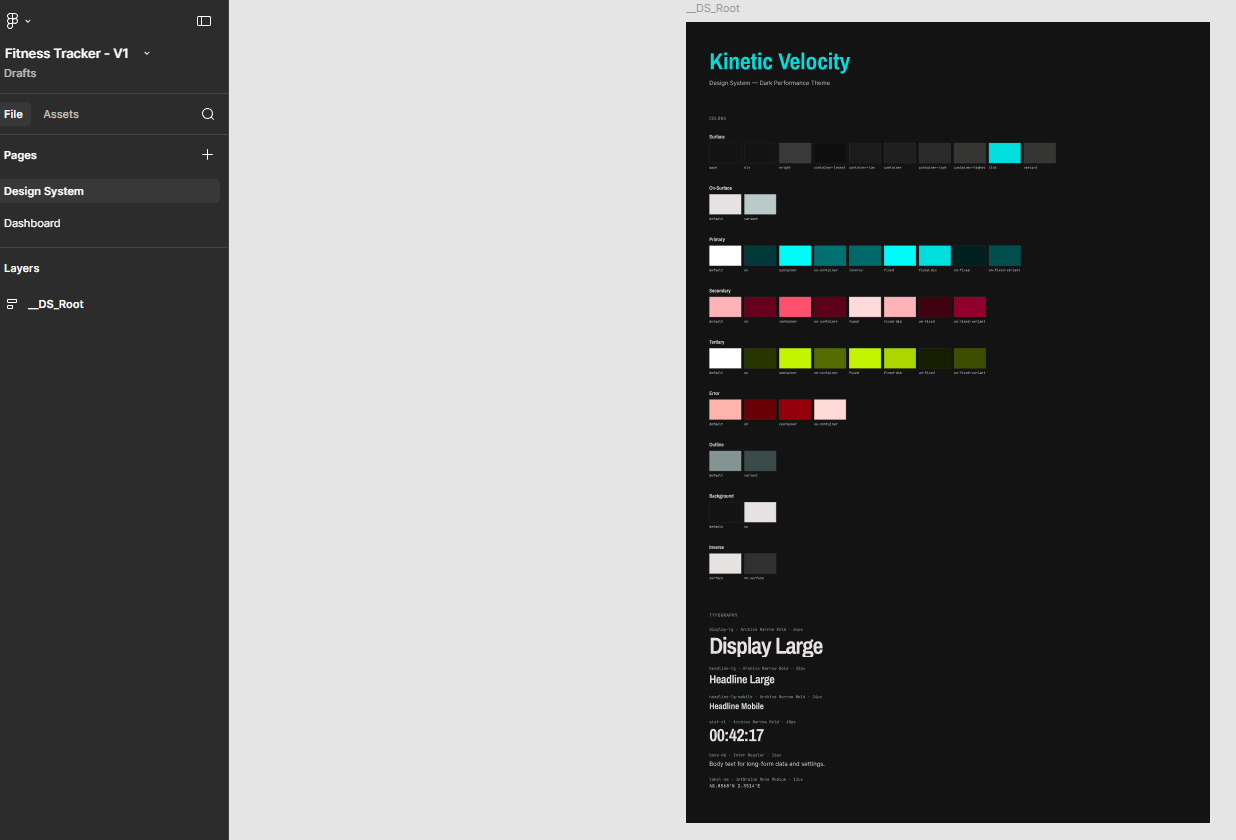Select the __DS_Root frame title on canvas
The image size is (1236, 840).
point(713,8)
